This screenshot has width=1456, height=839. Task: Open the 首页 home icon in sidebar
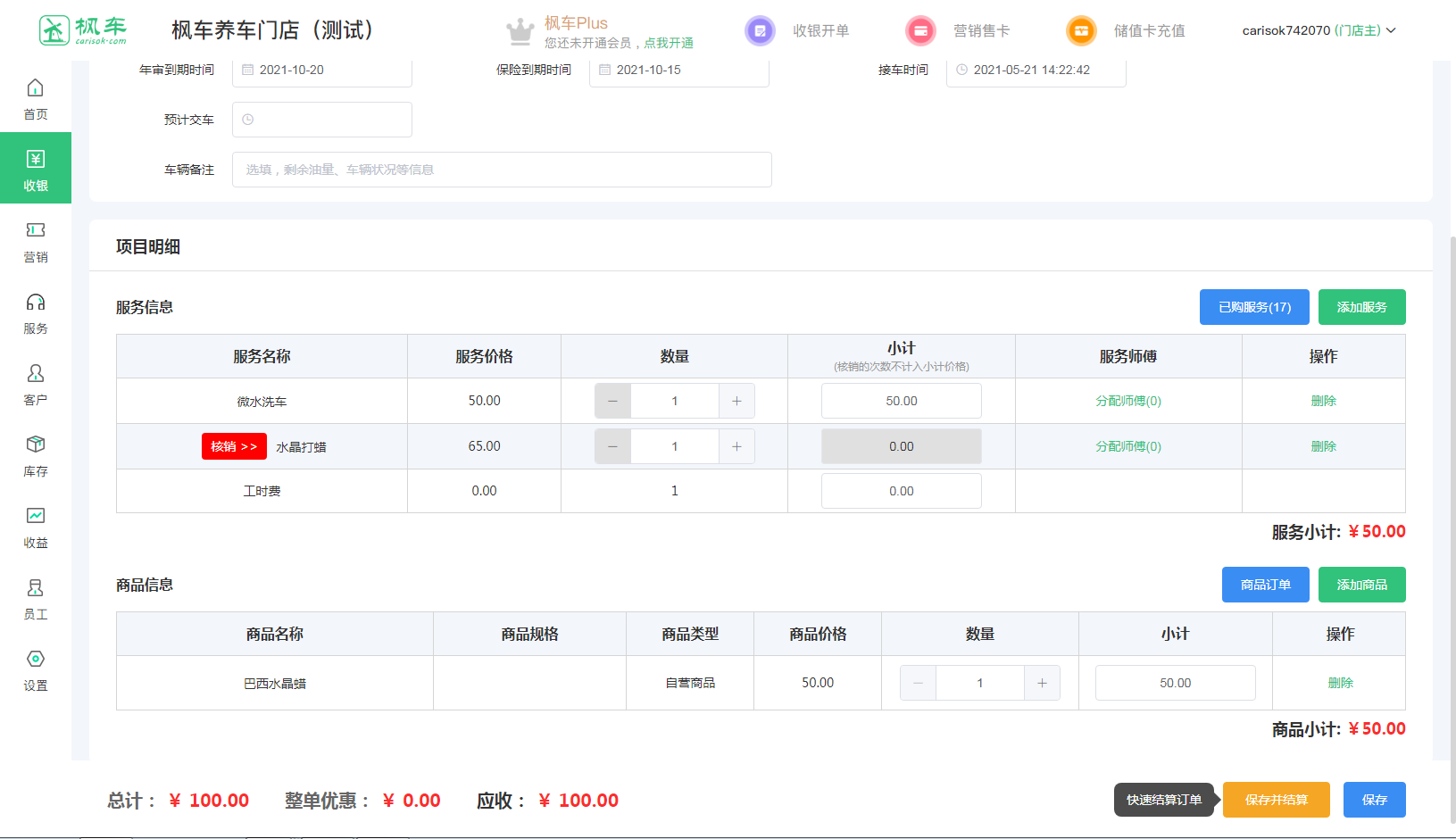[x=35, y=88]
